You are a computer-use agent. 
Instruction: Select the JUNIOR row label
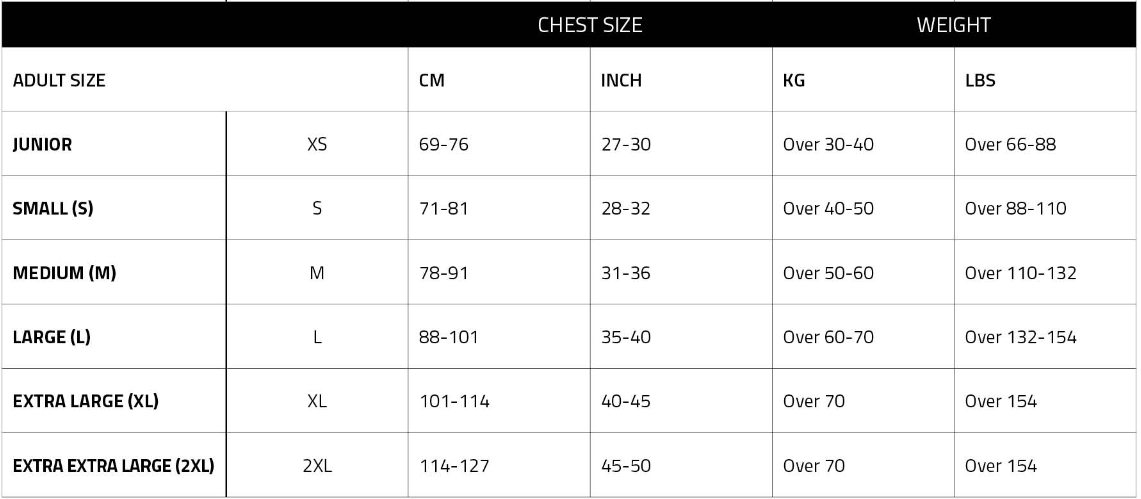(x=42, y=144)
